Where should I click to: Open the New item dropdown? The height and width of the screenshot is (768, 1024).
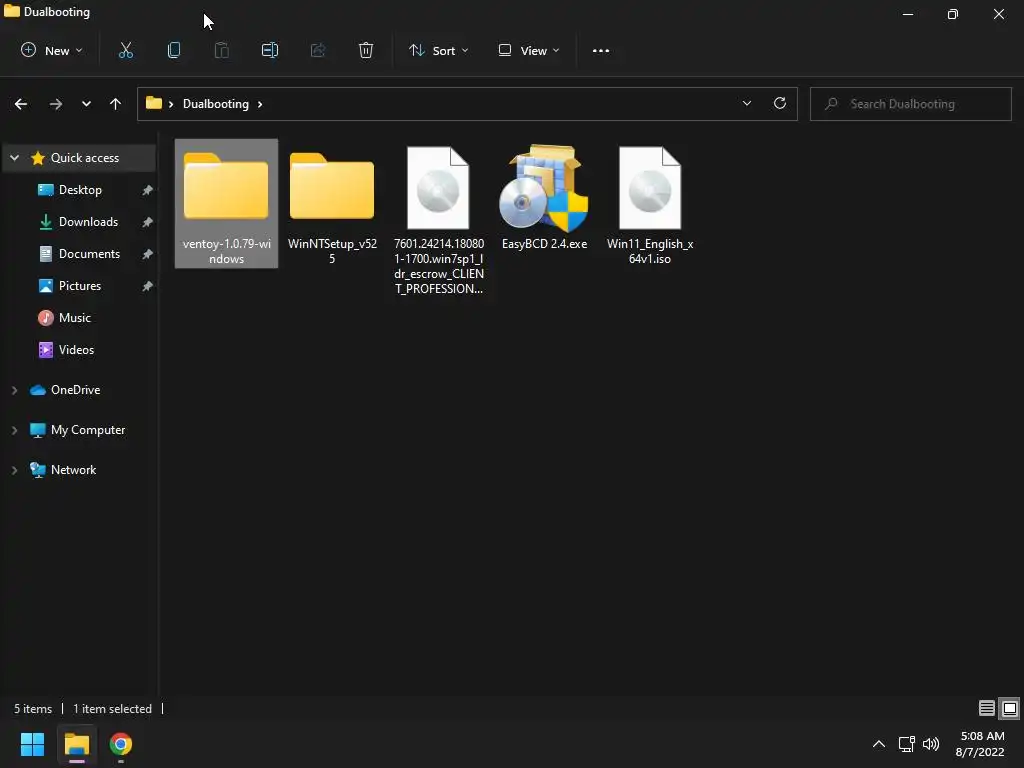point(52,50)
